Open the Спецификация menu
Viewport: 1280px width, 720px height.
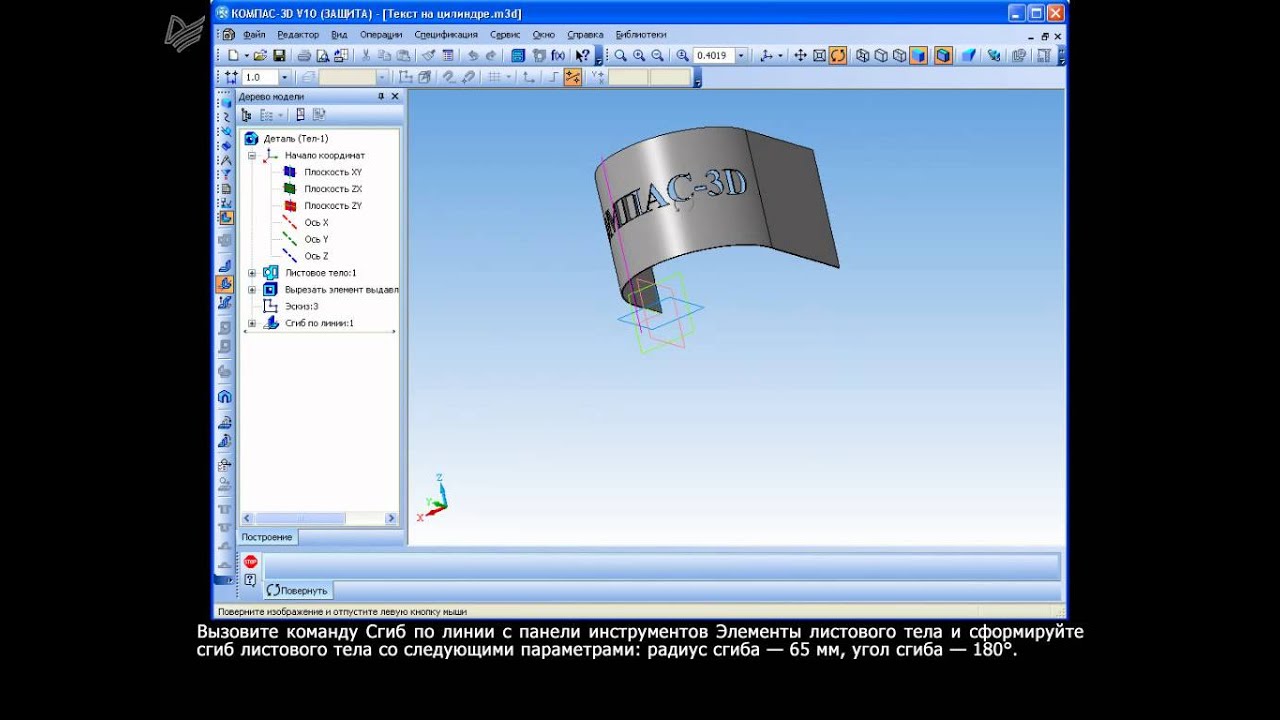446,34
